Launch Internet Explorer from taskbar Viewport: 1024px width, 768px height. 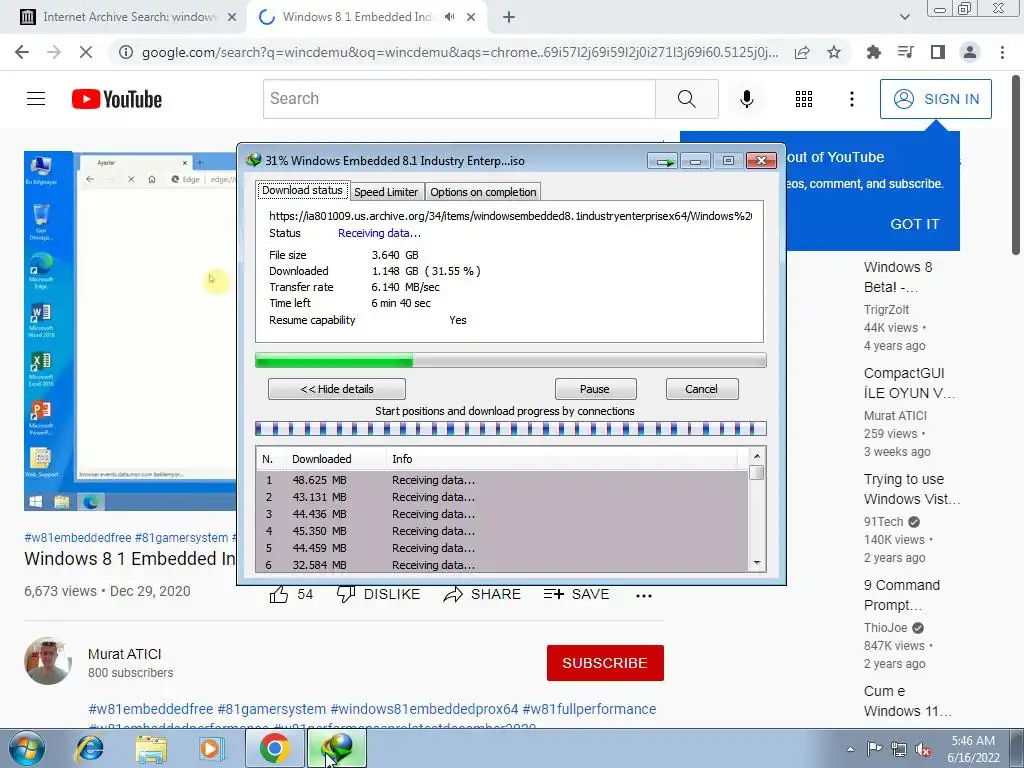[x=90, y=749]
